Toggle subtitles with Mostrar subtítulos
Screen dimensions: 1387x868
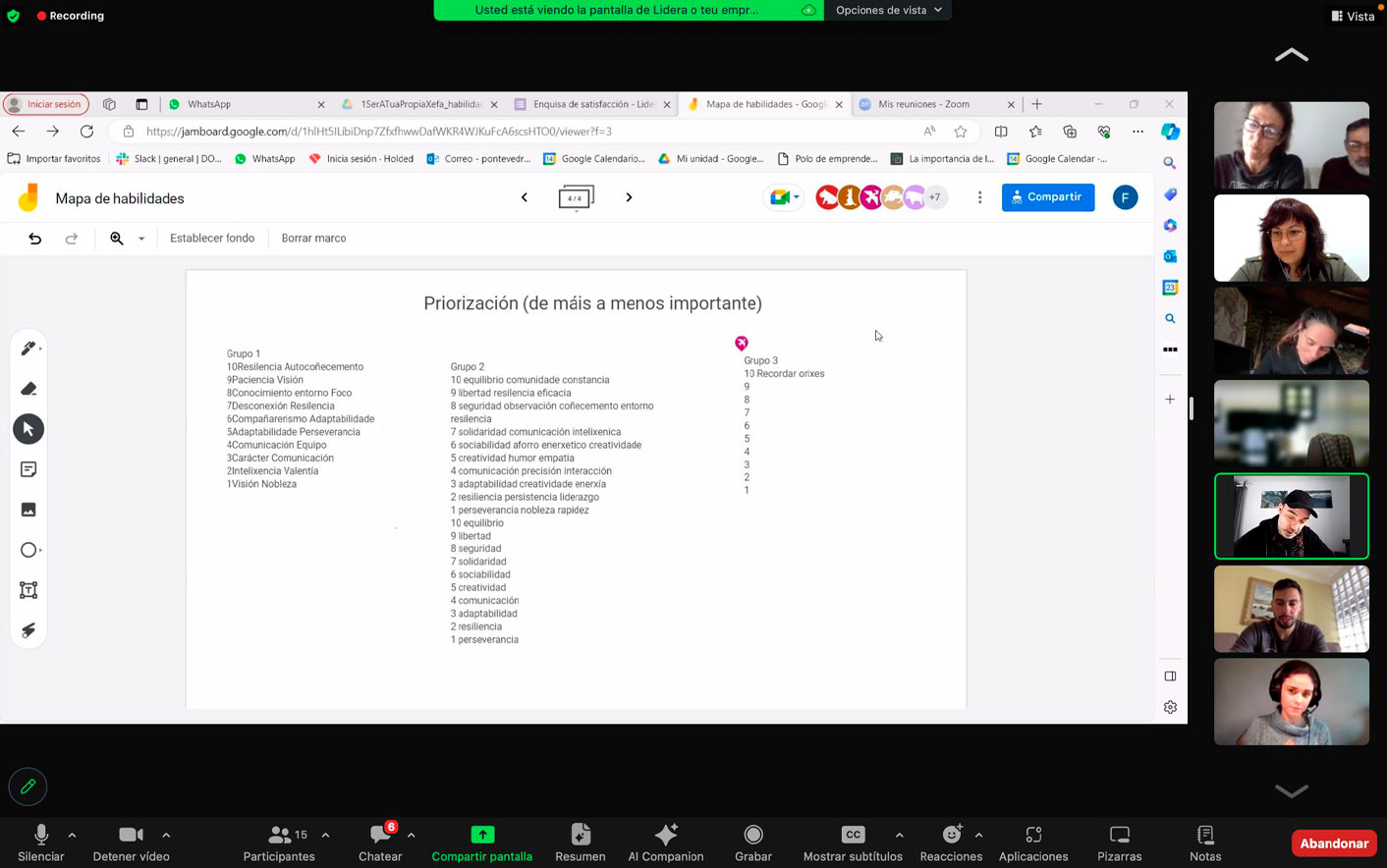tap(852, 842)
